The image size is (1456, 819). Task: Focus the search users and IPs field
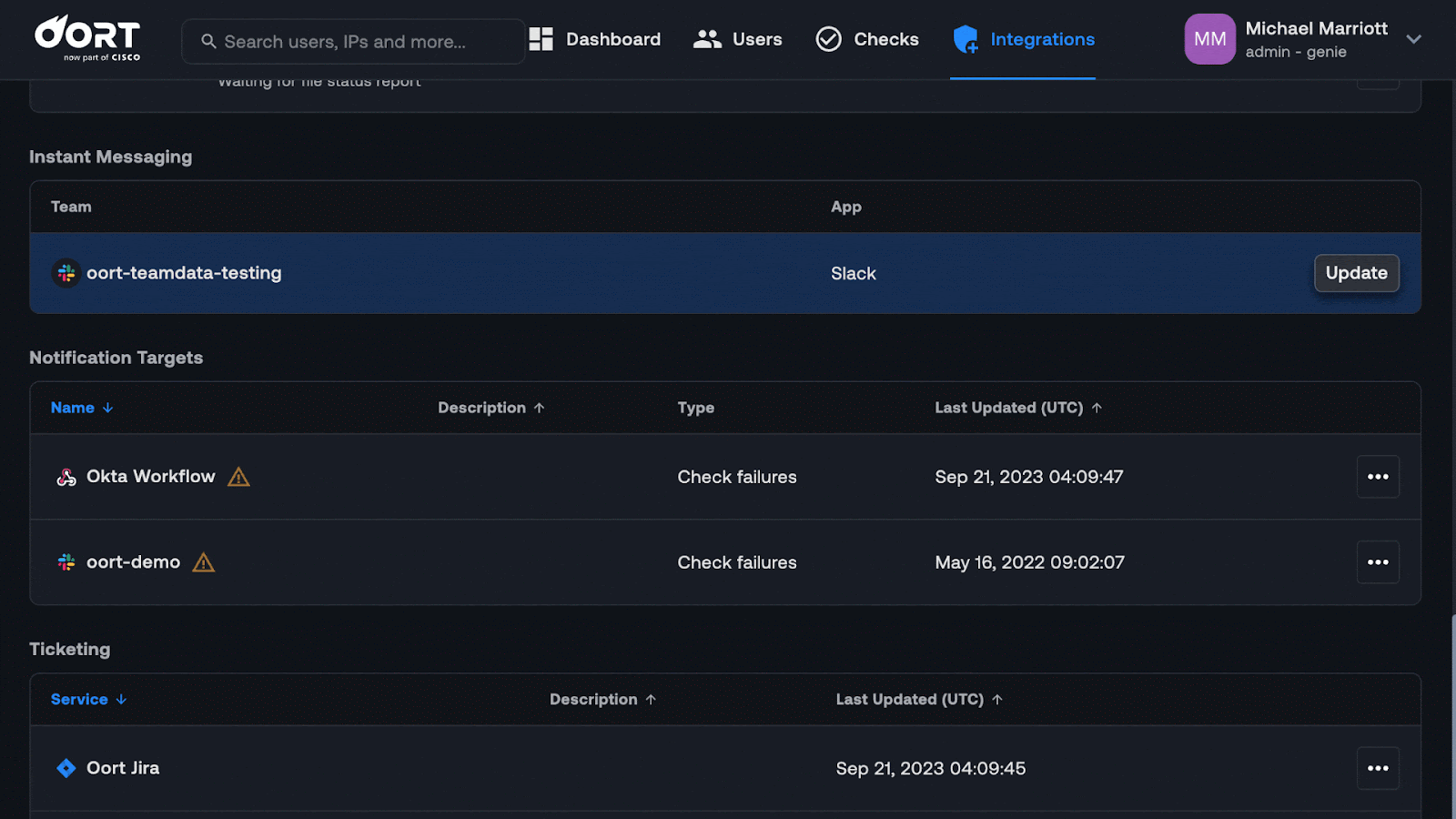coord(353,42)
